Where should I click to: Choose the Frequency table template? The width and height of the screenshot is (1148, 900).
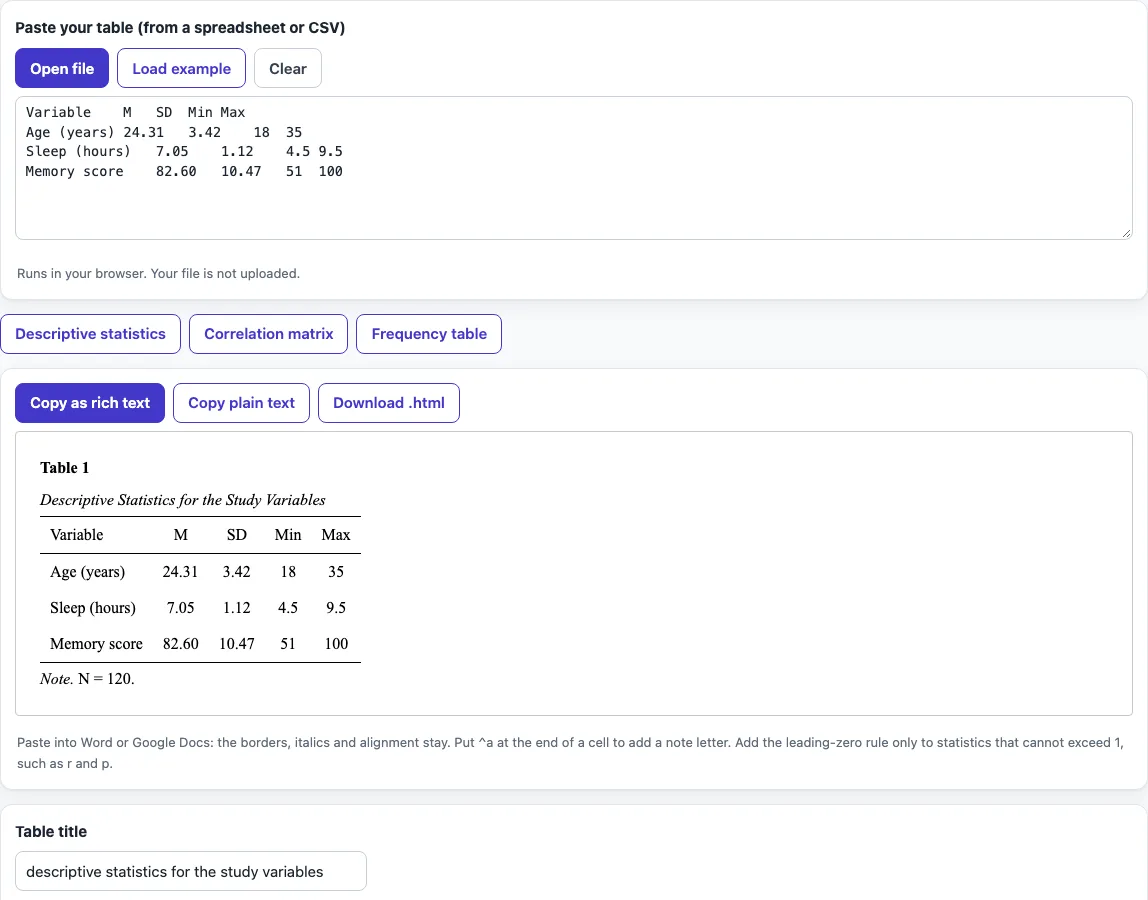429,334
